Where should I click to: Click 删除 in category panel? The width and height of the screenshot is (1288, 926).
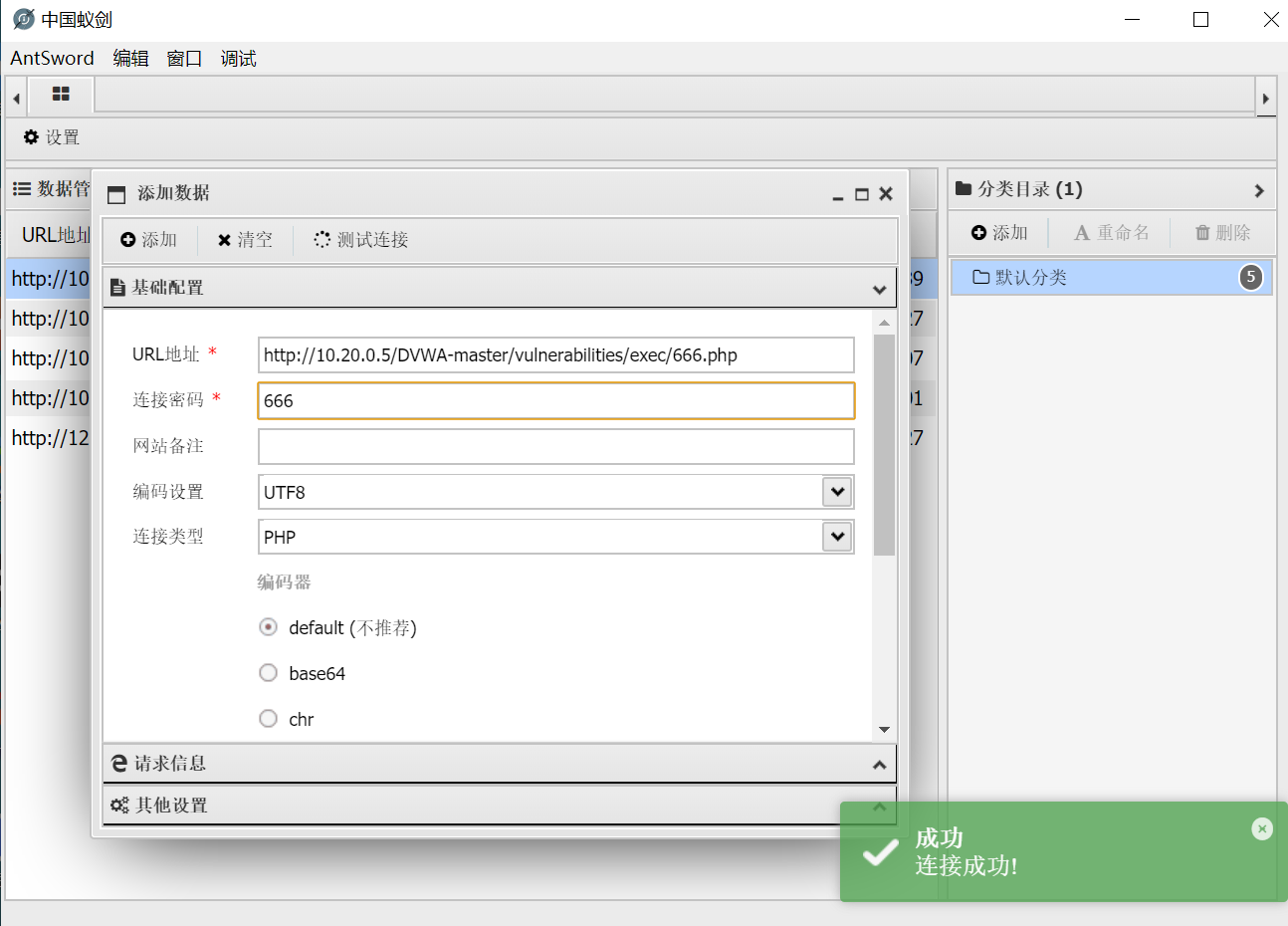point(1222,233)
